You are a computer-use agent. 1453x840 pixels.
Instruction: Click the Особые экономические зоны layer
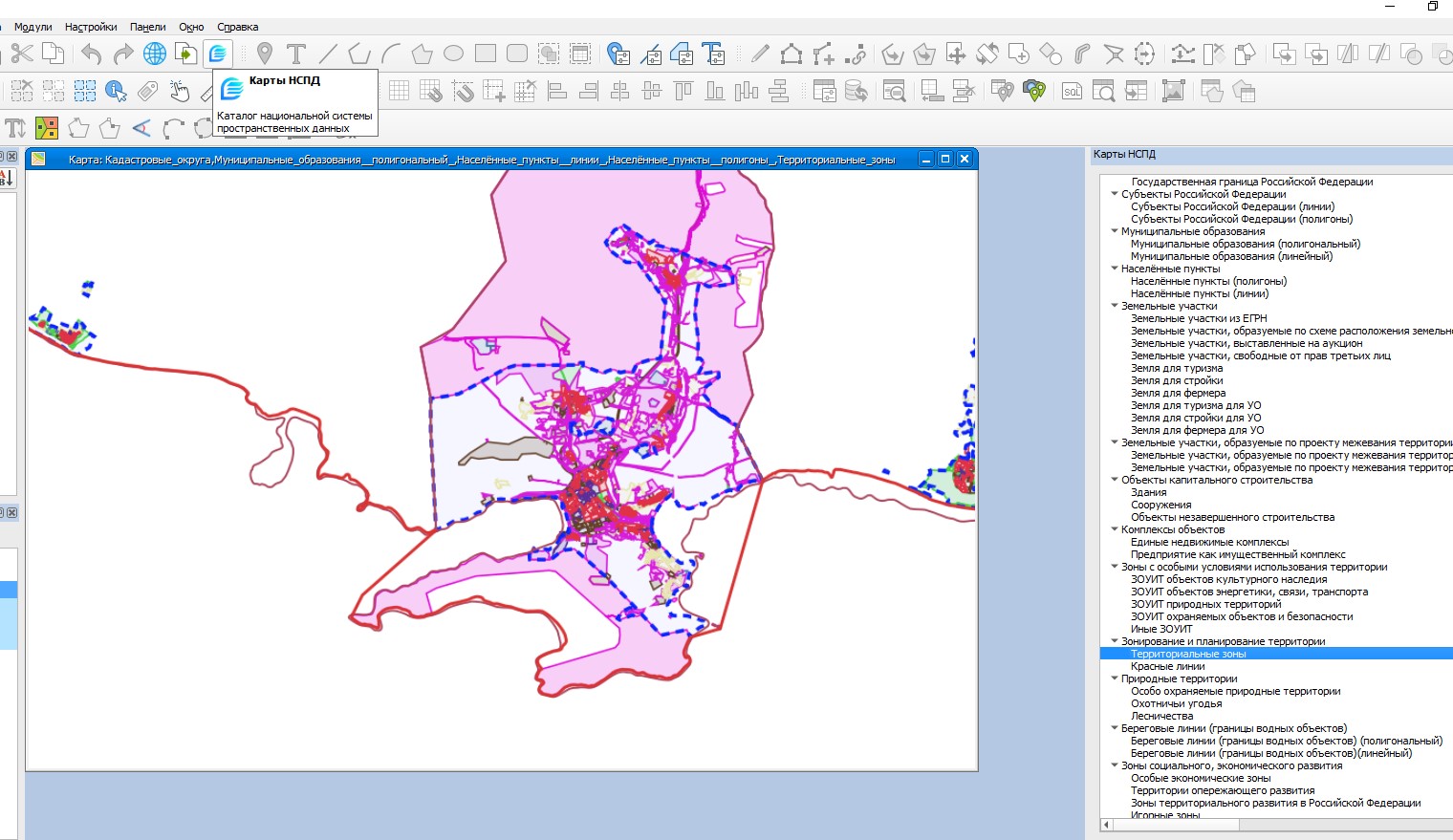(1201, 778)
